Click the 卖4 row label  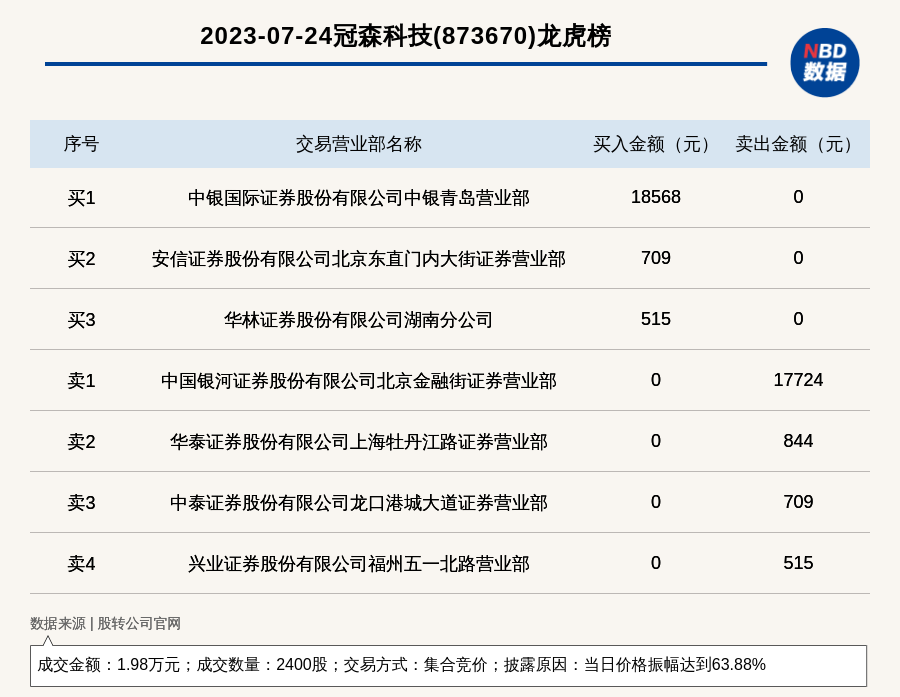click(81, 564)
